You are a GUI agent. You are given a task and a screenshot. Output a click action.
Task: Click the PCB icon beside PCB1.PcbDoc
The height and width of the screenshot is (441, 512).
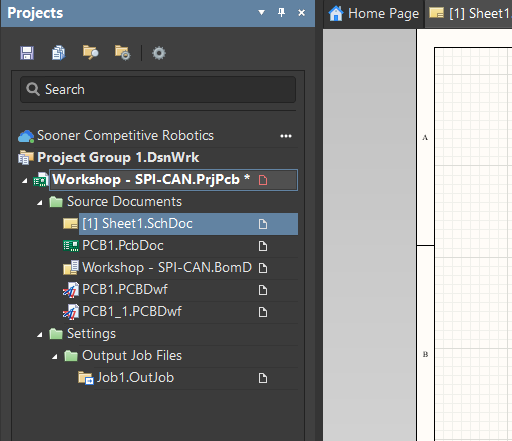pyautogui.click(x=71, y=246)
